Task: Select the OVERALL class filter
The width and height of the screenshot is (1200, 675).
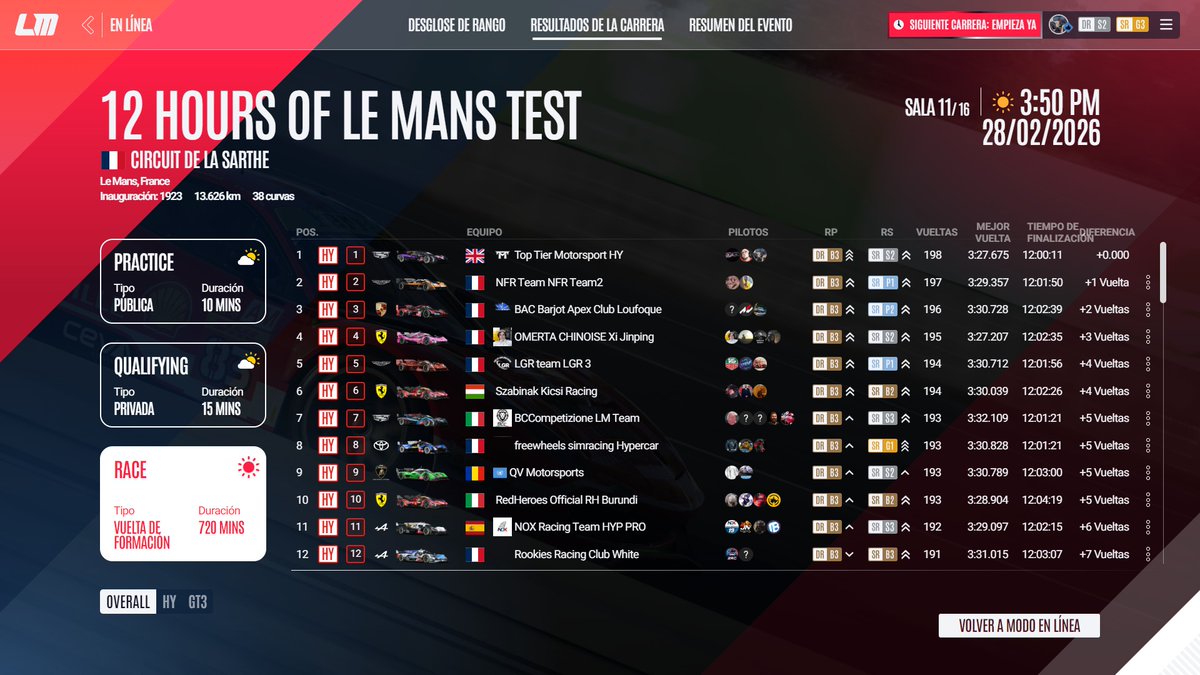Action: pyautogui.click(x=128, y=602)
